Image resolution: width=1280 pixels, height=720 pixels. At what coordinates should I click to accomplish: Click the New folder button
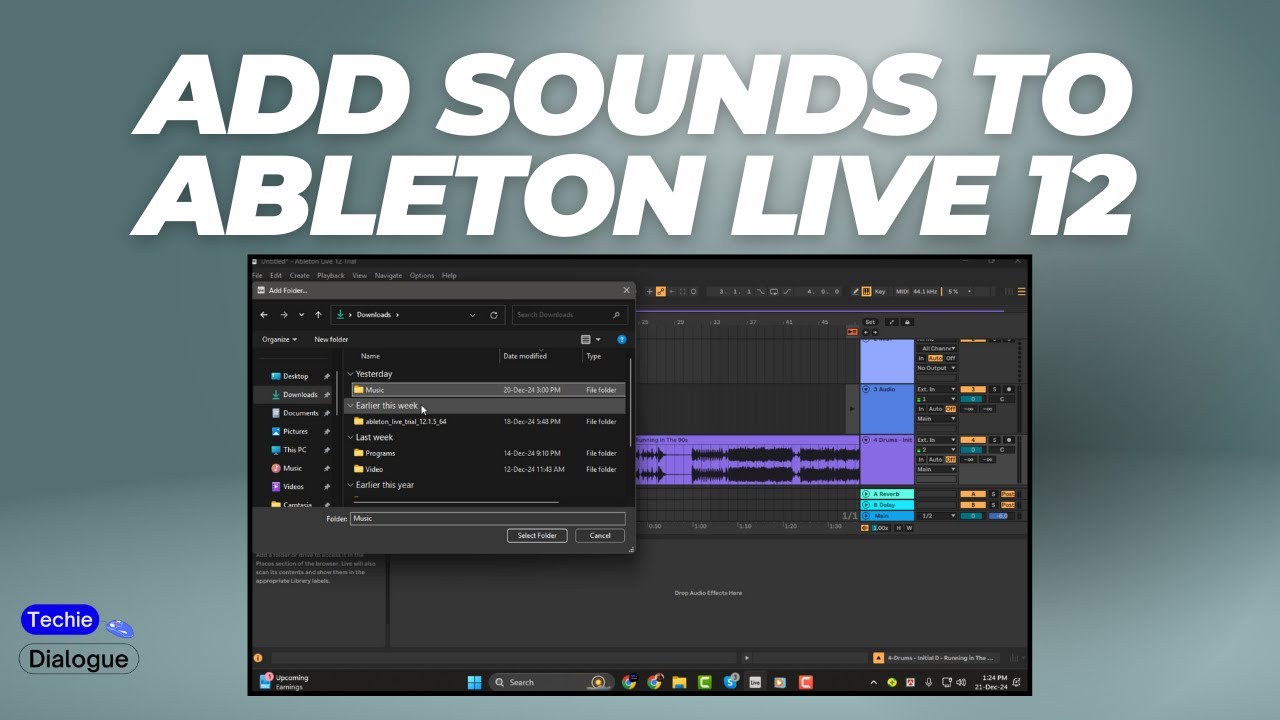coord(331,339)
